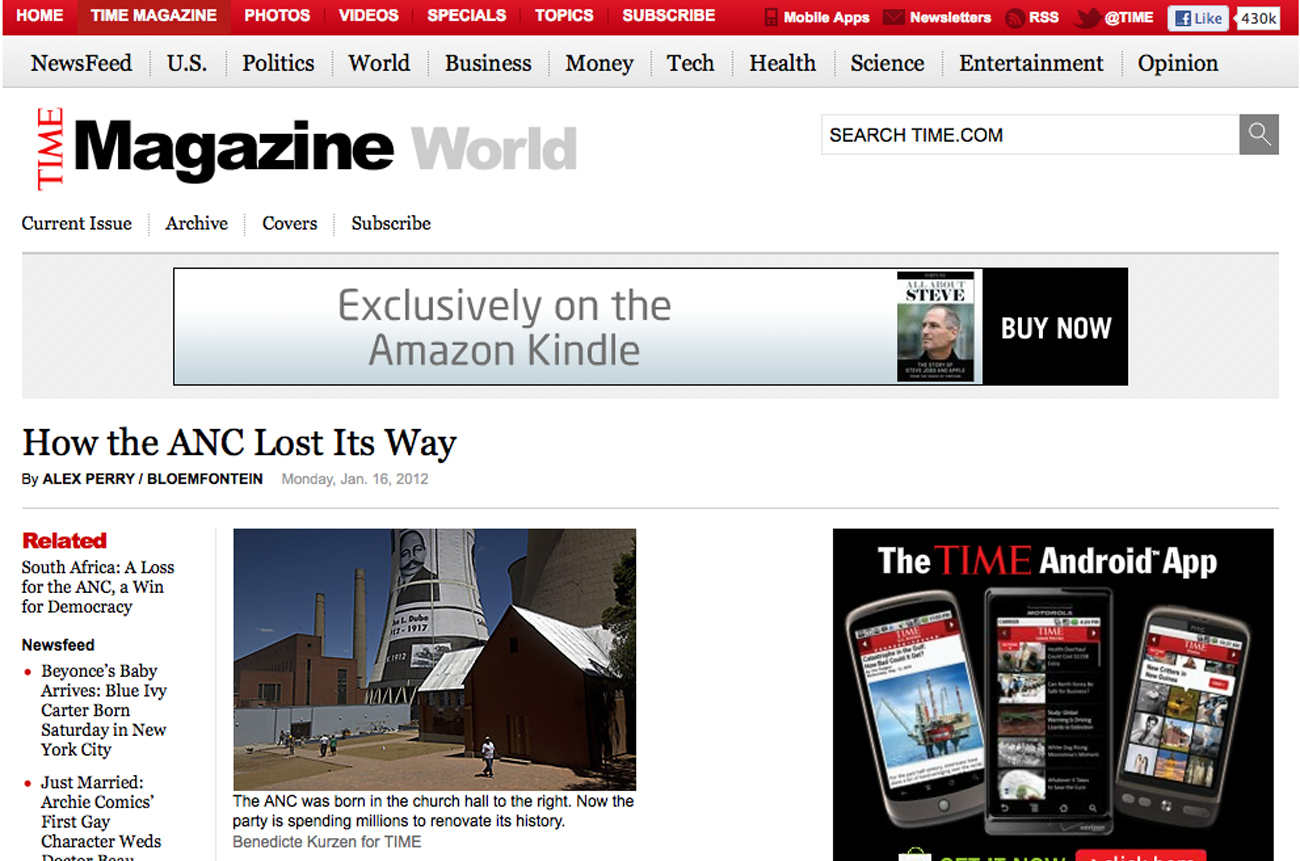
Task: Click the TIME Android App advertisement
Action: click(x=1053, y=695)
